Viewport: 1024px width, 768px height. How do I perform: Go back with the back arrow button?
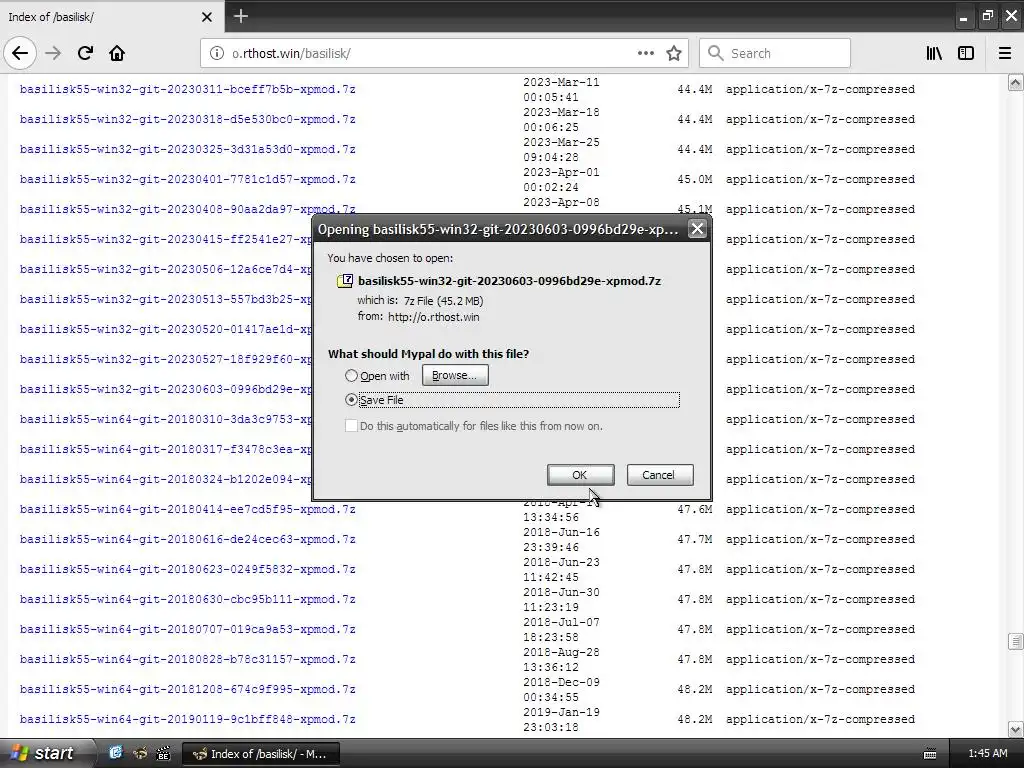20,53
